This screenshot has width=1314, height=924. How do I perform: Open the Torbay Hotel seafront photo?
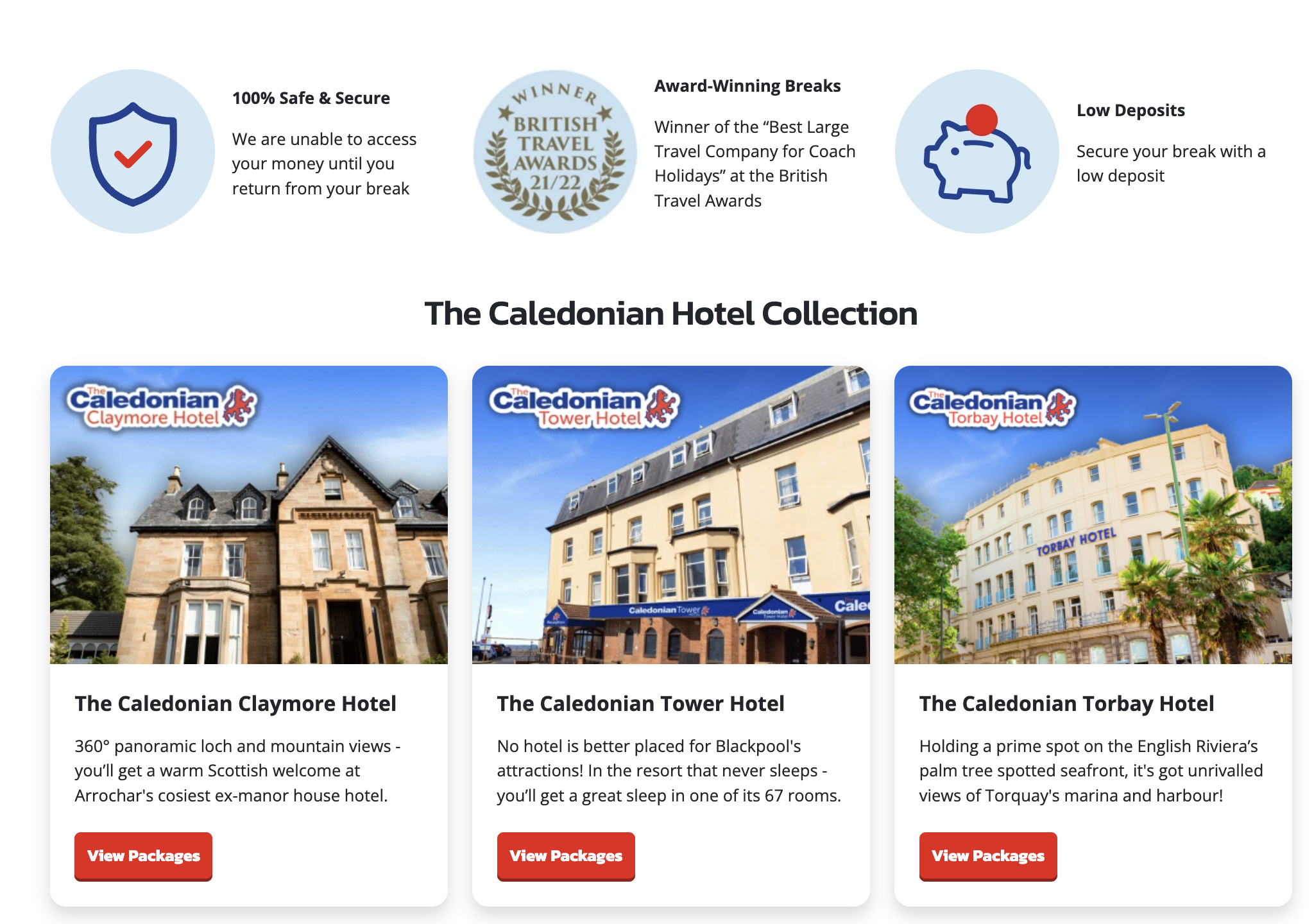pyautogui.click(x=1093, y=515)
